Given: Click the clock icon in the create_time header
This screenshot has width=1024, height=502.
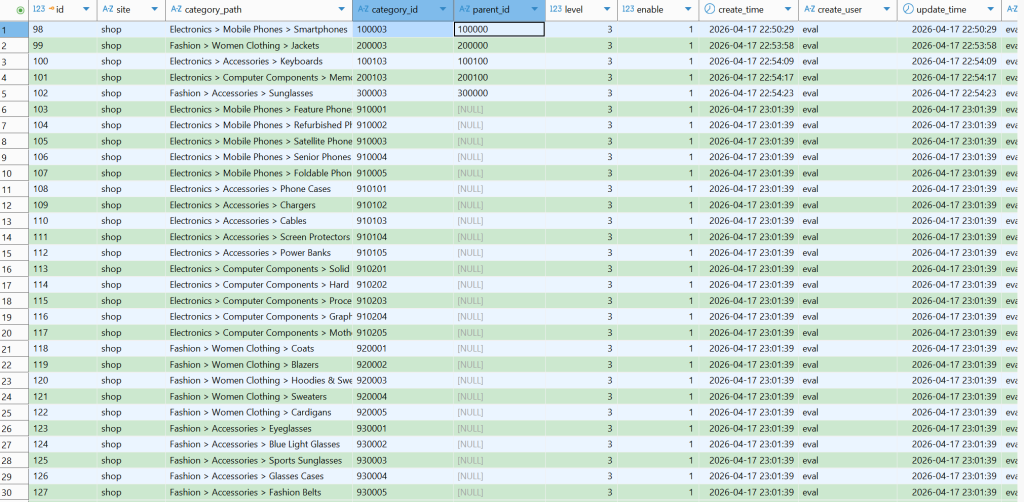Looking at the screenshot, I should 709,10.
